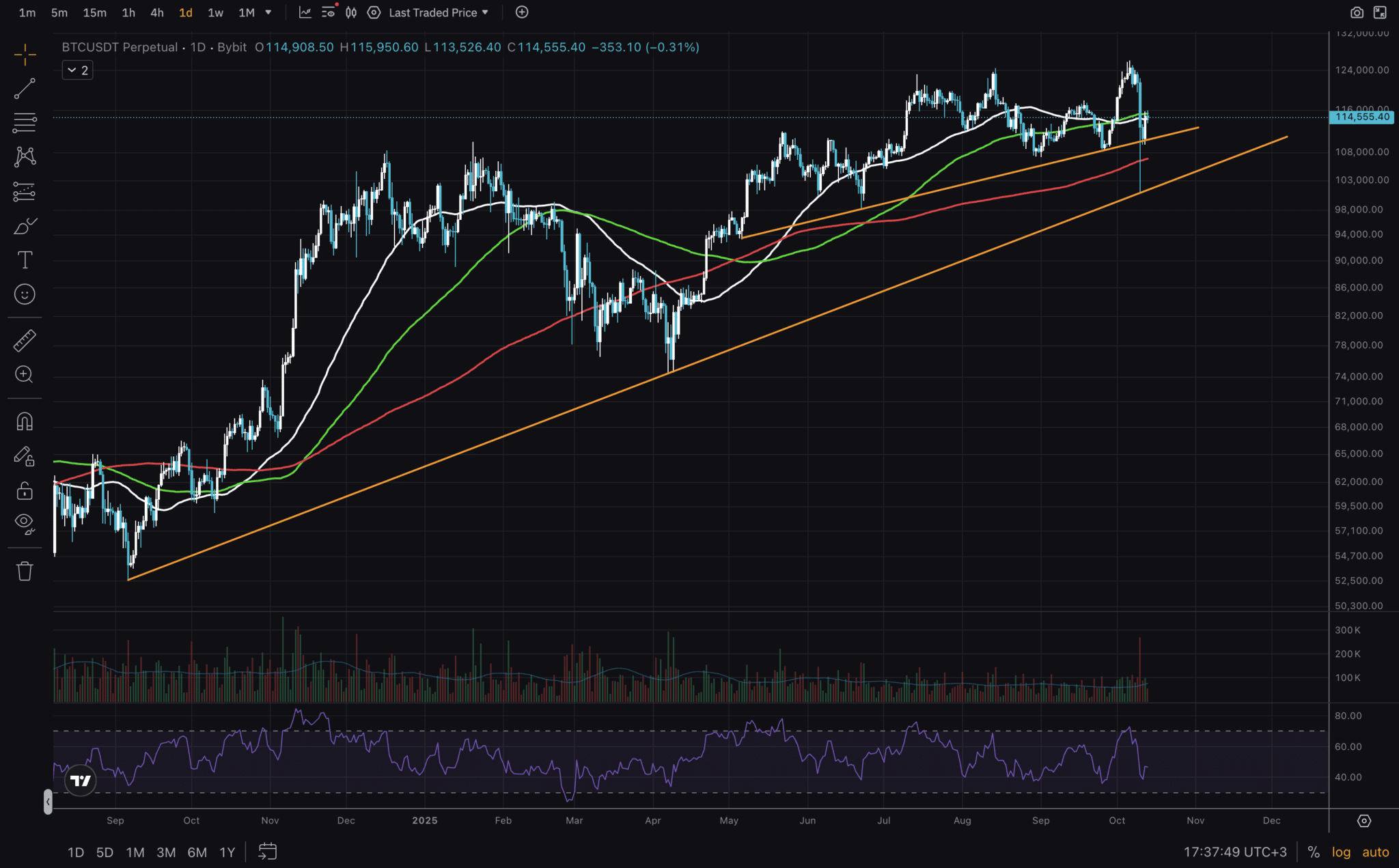The width and height of the screenshot is (1399, 868).
Task: Set the date range to 3M
Action: pos(166,852)
